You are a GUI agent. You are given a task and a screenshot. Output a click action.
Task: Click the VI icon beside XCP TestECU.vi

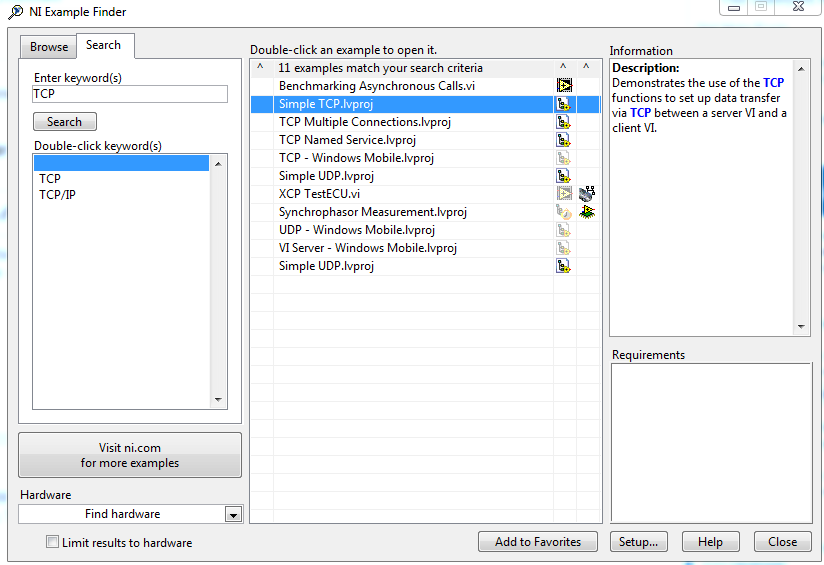pyautogui.click(x=564, y=193)
